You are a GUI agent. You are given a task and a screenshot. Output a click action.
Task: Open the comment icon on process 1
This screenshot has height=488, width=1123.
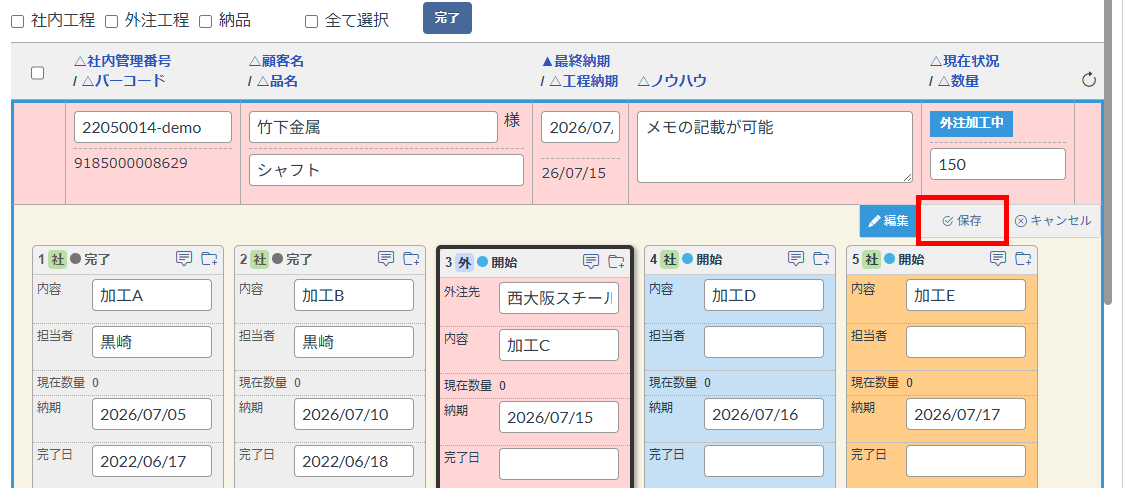(x=184, y=258)
